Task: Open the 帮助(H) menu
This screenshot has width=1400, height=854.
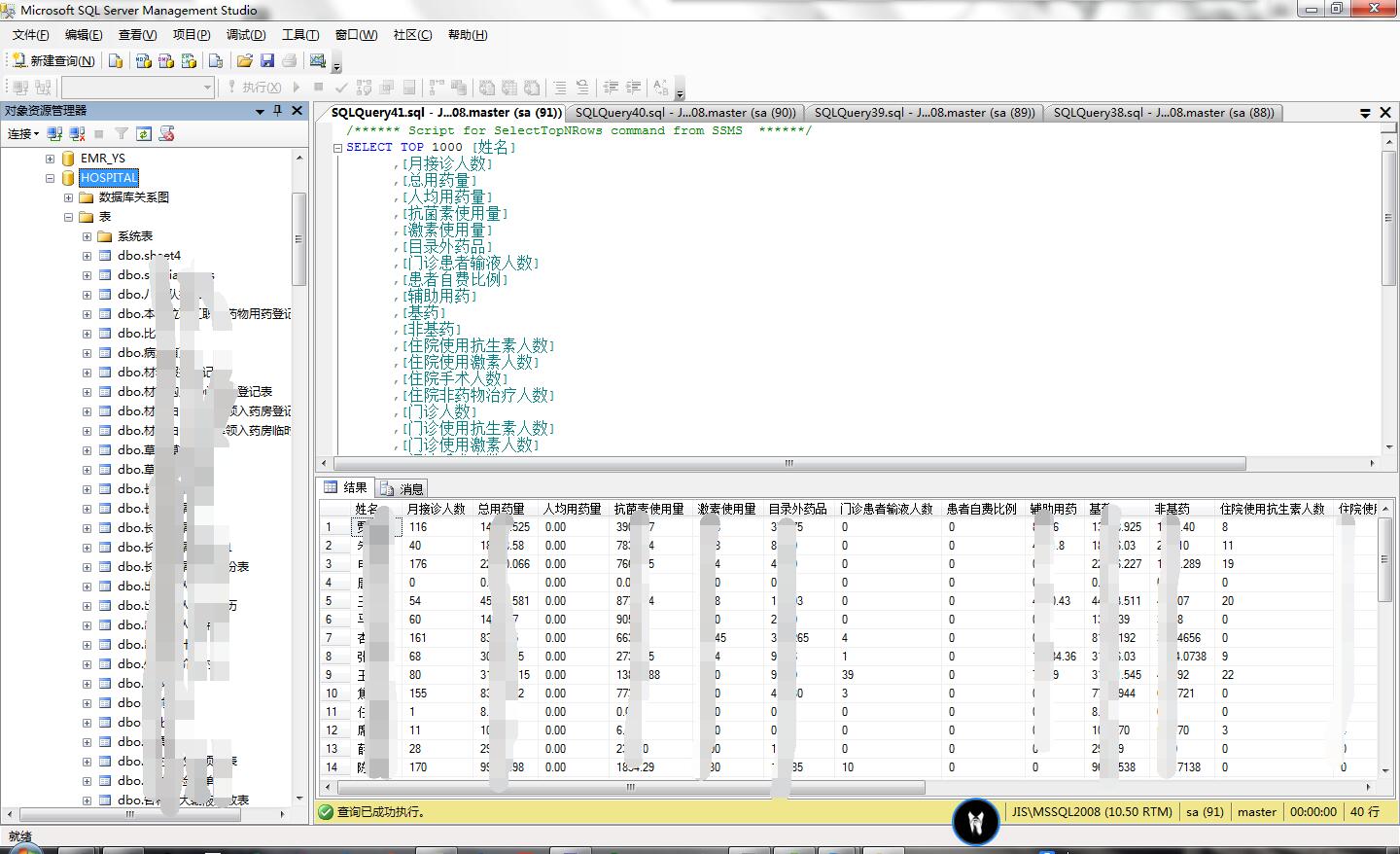Action: pyautogui.click(x=468, y=34)
